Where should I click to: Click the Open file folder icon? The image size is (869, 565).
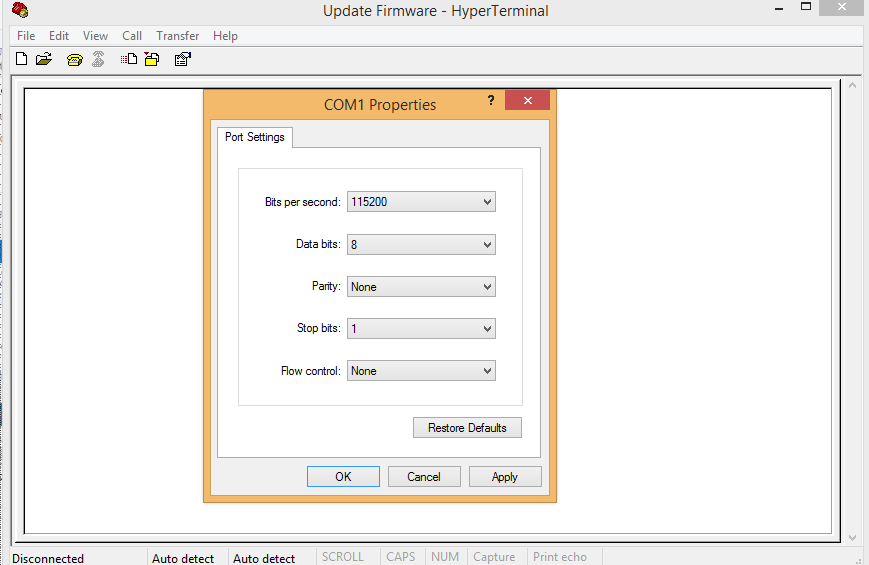(44, 59)
